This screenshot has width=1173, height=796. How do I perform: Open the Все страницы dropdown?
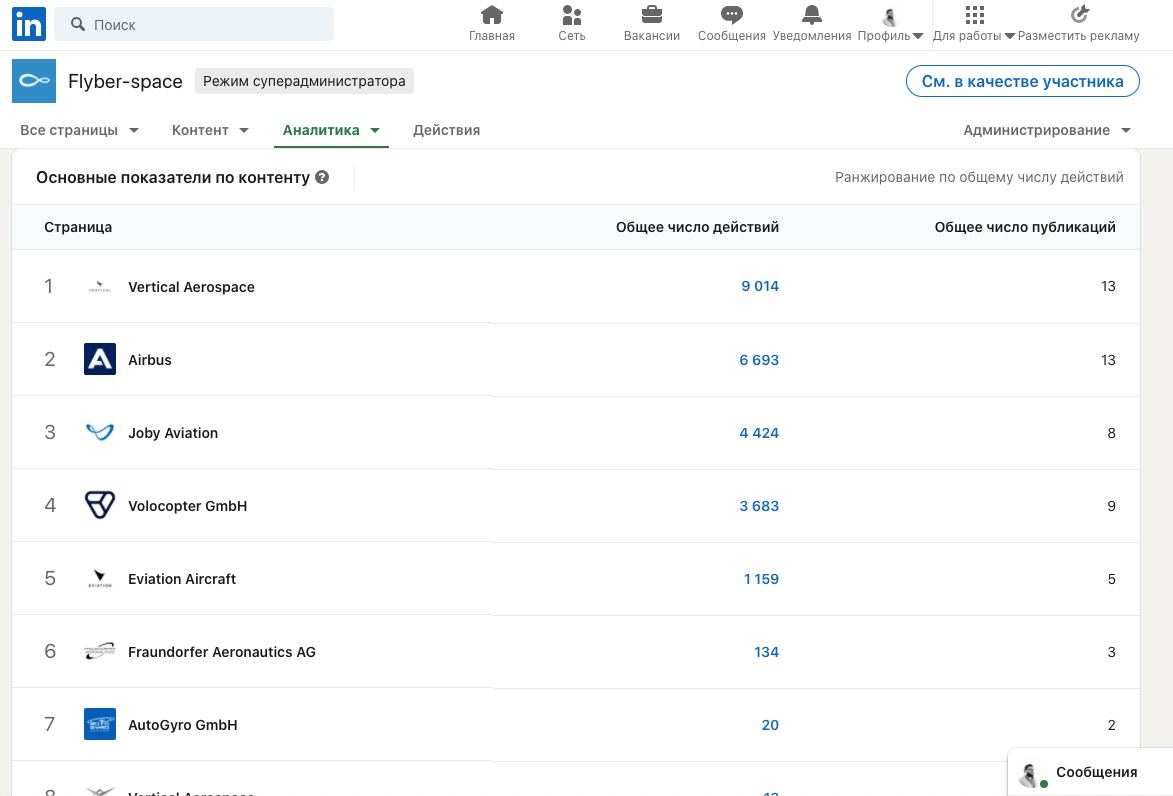click(79, 130)
